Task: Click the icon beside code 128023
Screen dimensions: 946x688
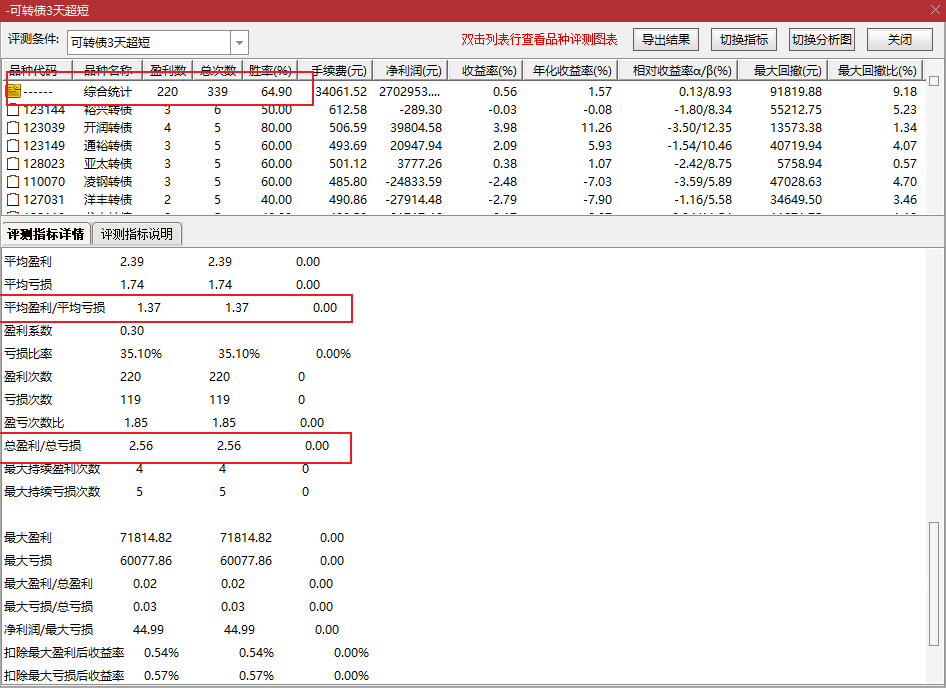Action: coord(13,164)
